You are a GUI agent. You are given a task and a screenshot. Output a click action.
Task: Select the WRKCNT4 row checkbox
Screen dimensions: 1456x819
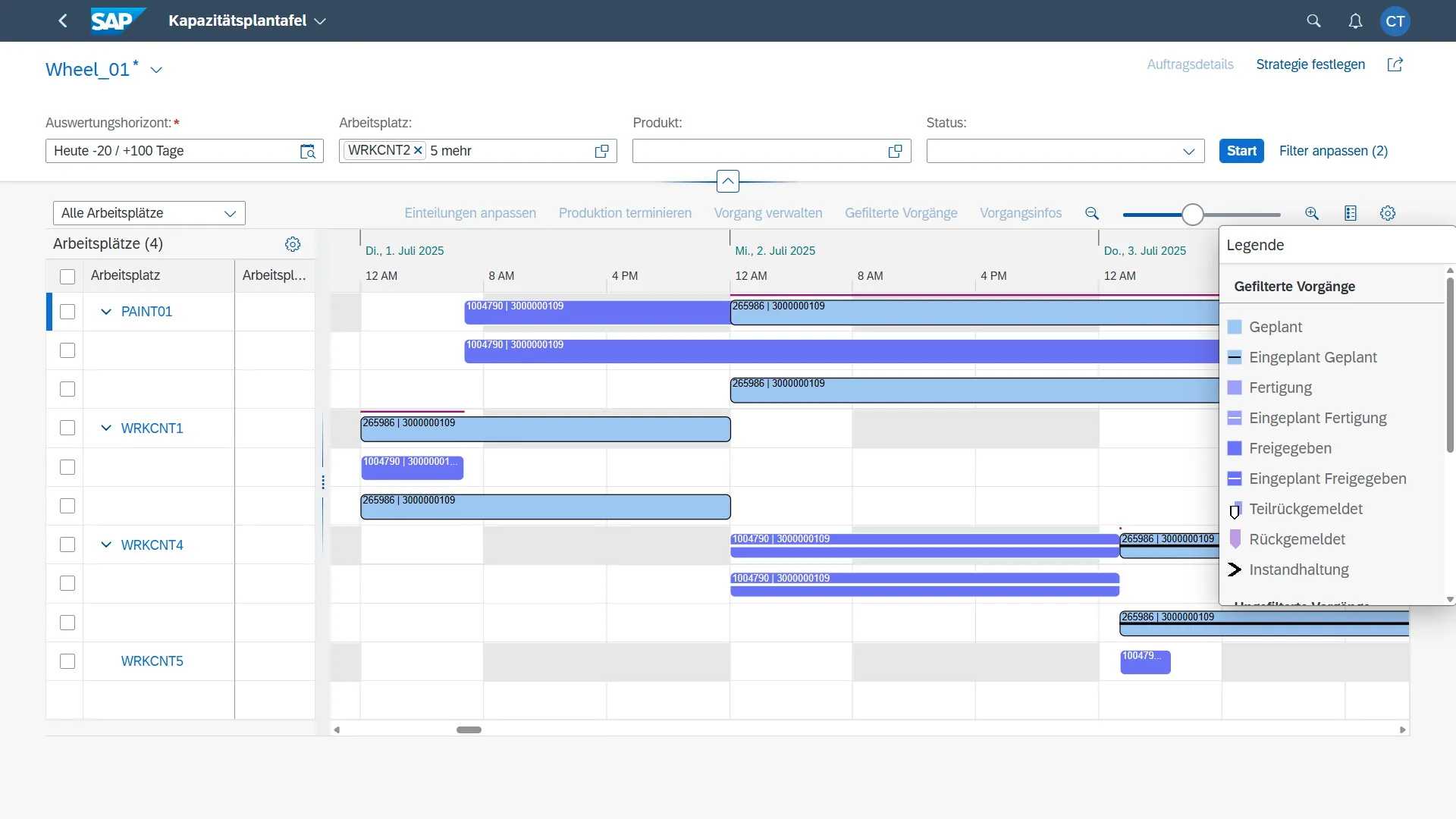[x=67, y=544]
